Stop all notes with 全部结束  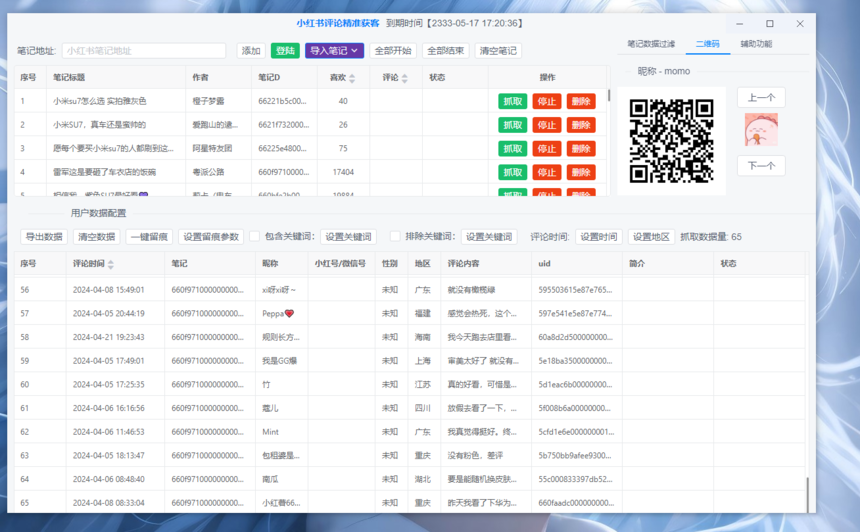(445, 50)
